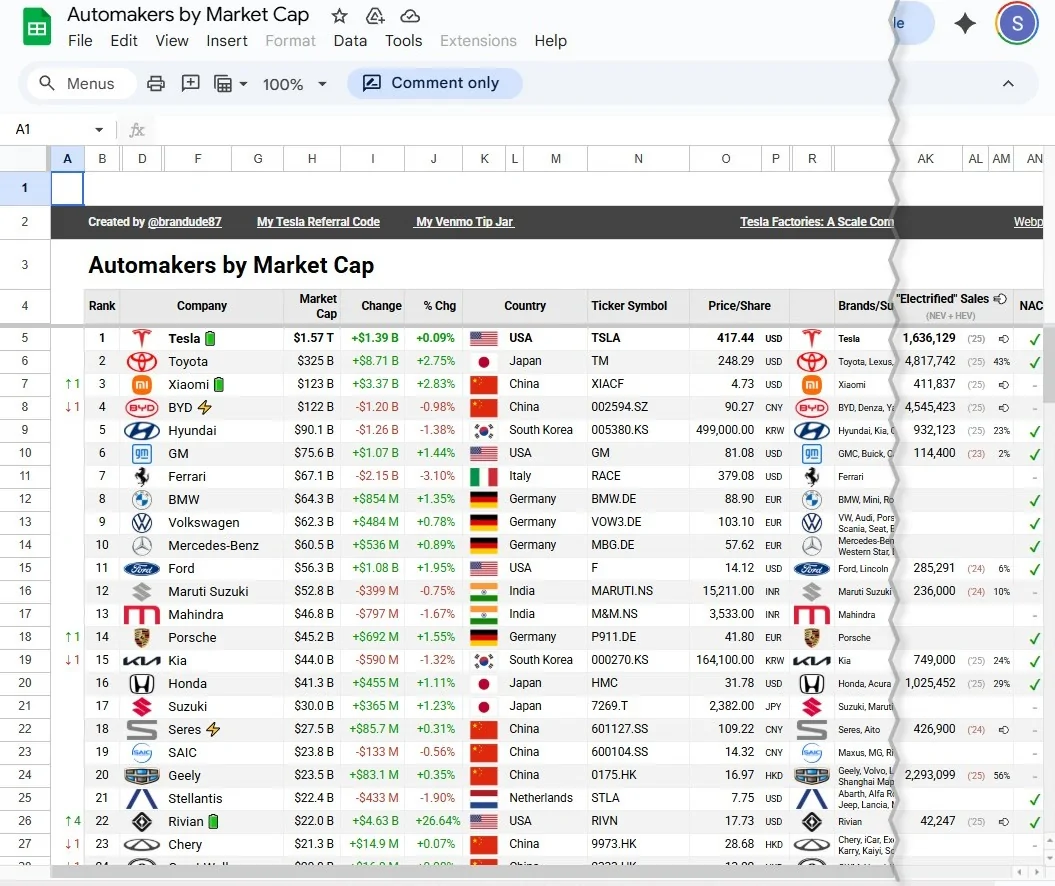Collapse the toolbar with the chevron up
Screen dimensions: 1055x886
click(1007, 83)
